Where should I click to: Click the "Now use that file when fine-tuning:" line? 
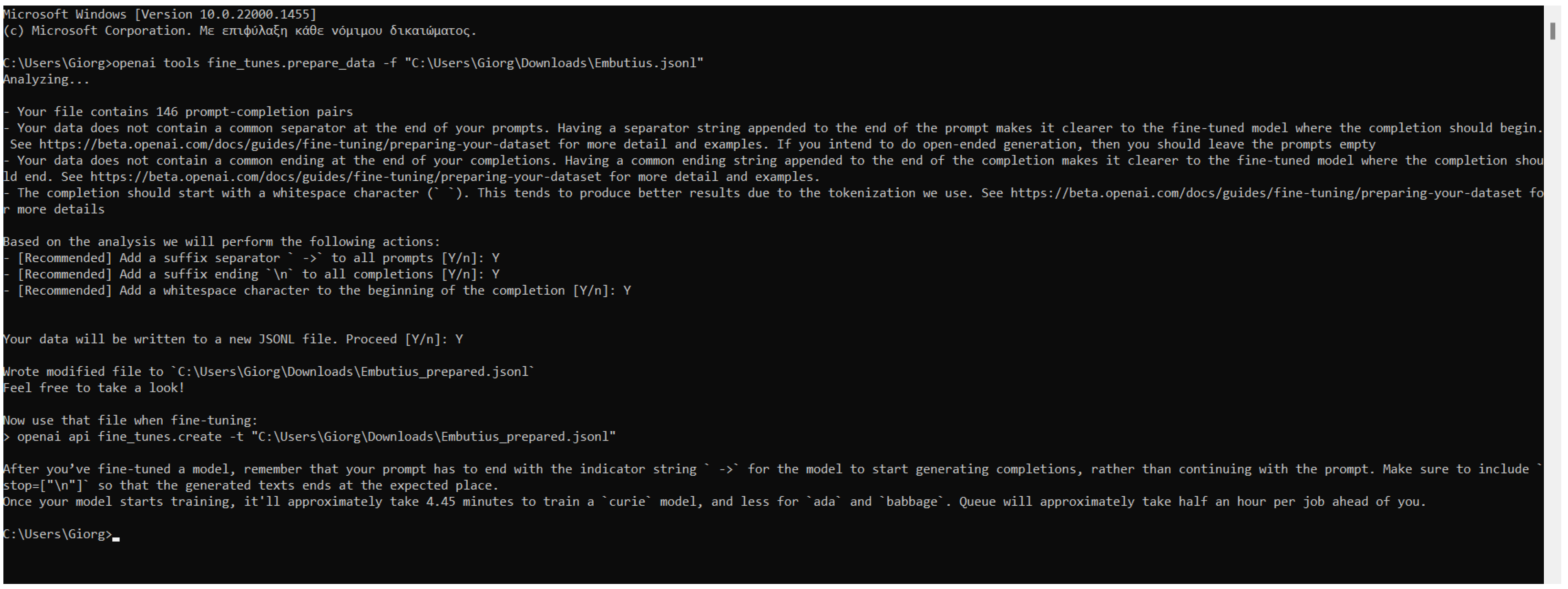130,420
